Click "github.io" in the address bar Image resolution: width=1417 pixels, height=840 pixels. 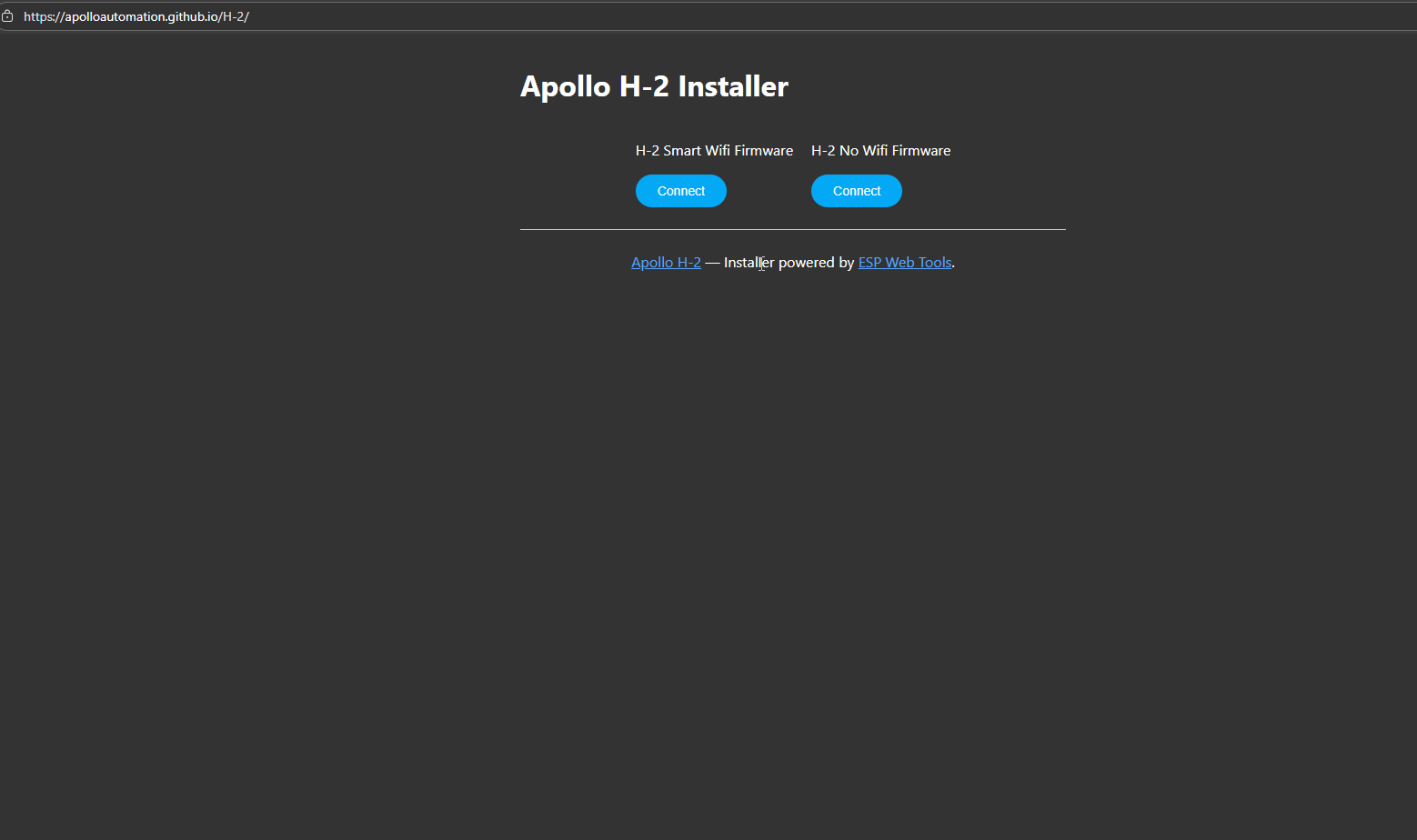(x=193, y=16)
